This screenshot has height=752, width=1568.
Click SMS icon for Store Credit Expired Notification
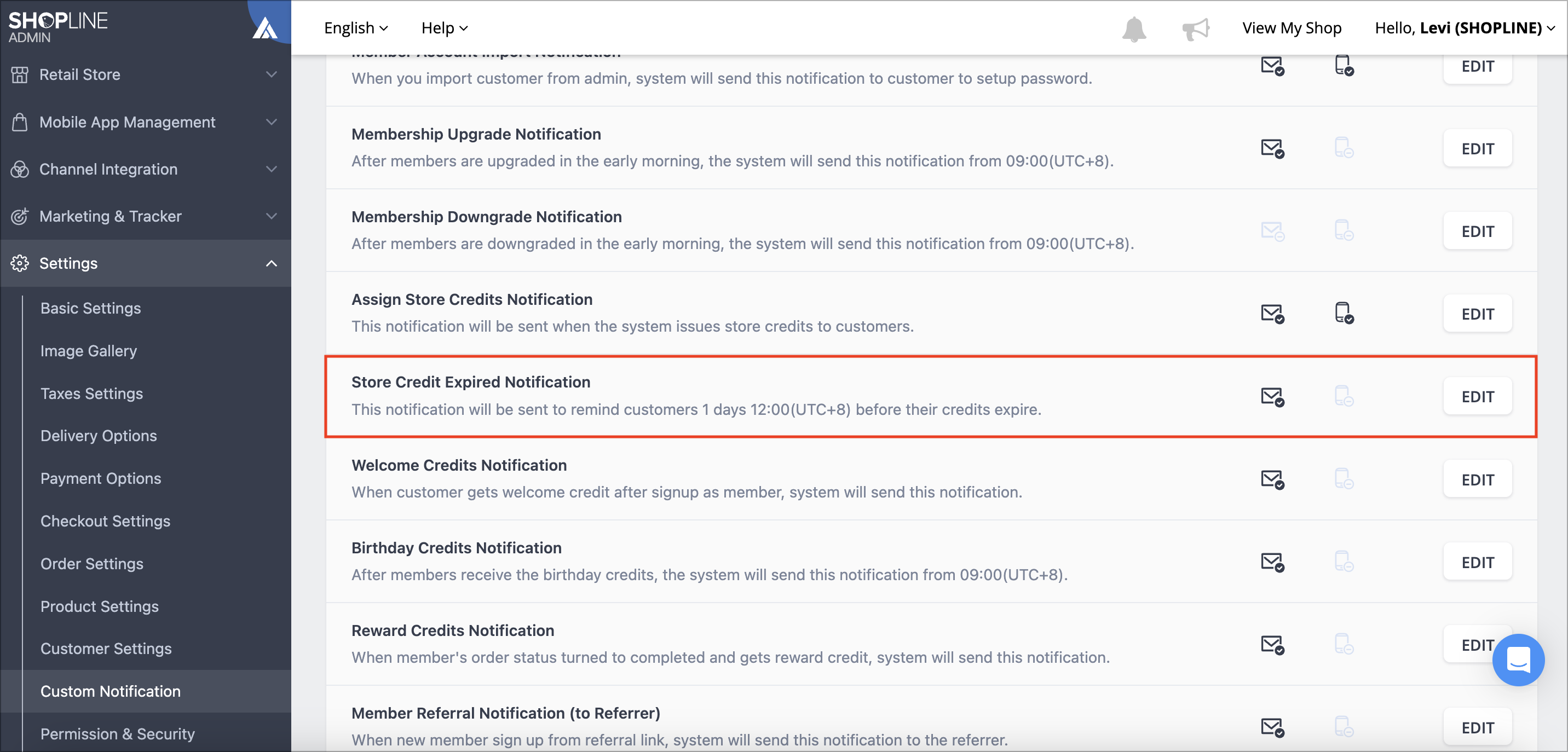1344,397
